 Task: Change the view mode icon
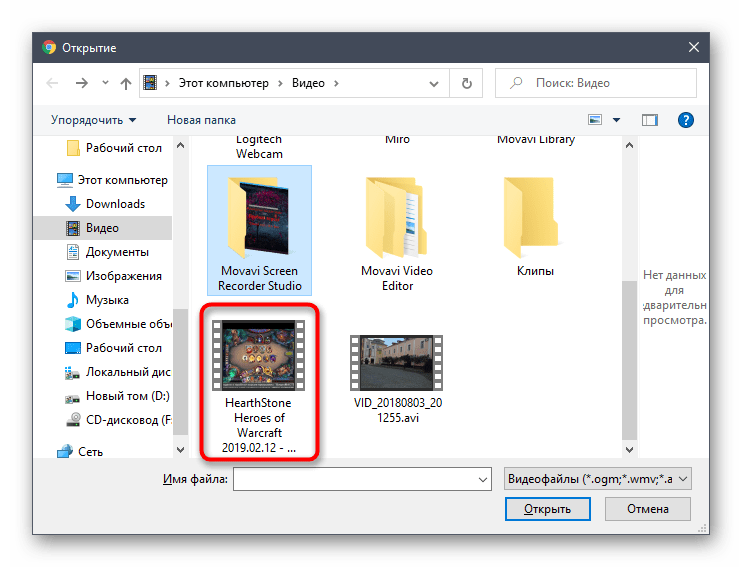coord(595,120)
